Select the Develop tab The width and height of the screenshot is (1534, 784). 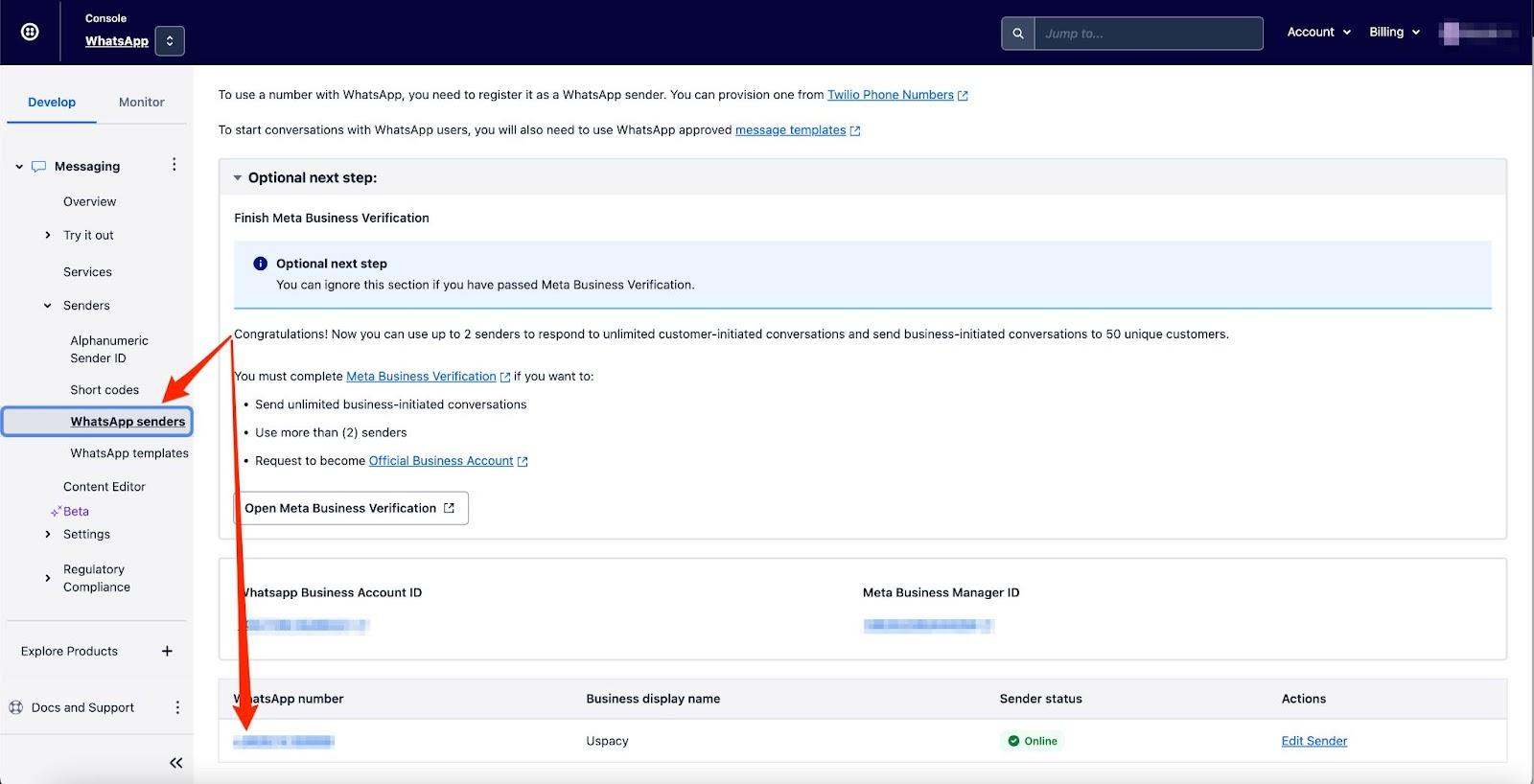(x=52, y=103)
